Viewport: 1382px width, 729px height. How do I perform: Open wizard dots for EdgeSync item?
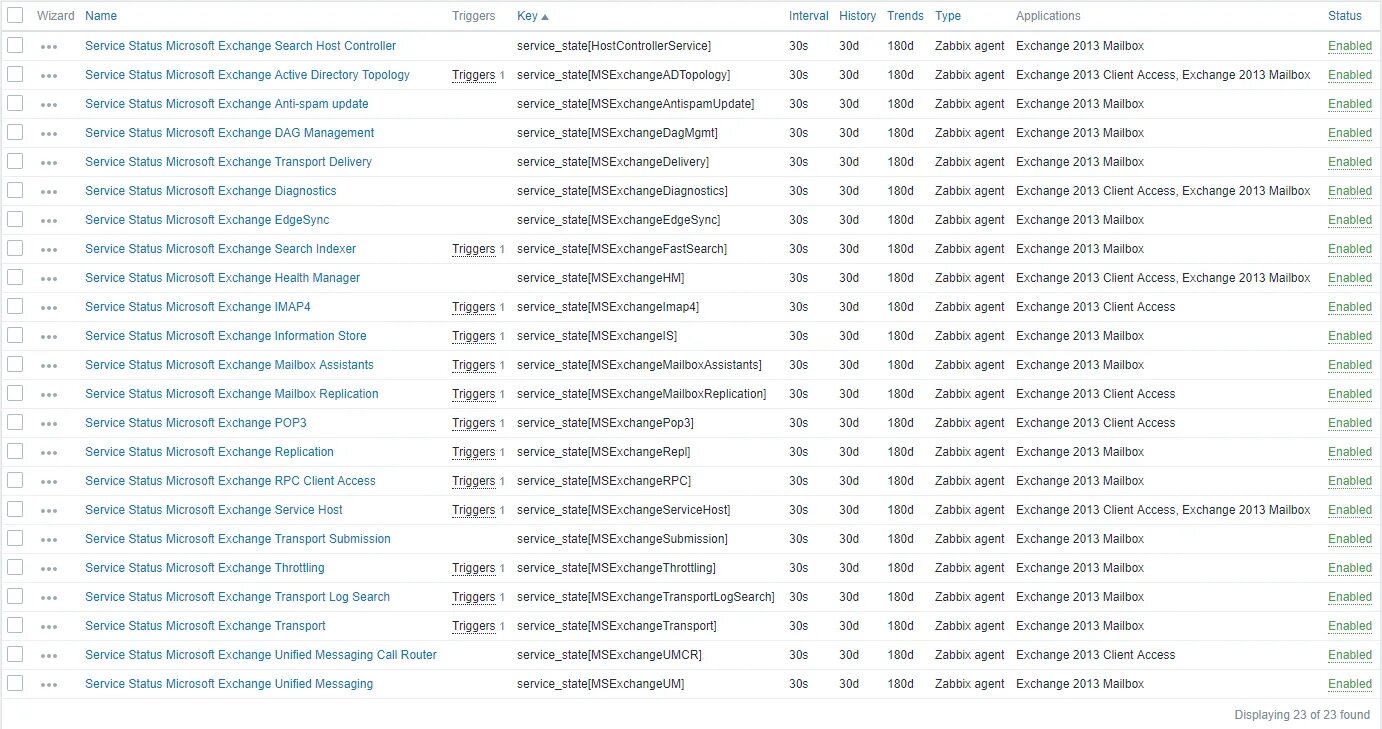pos(49,221)
